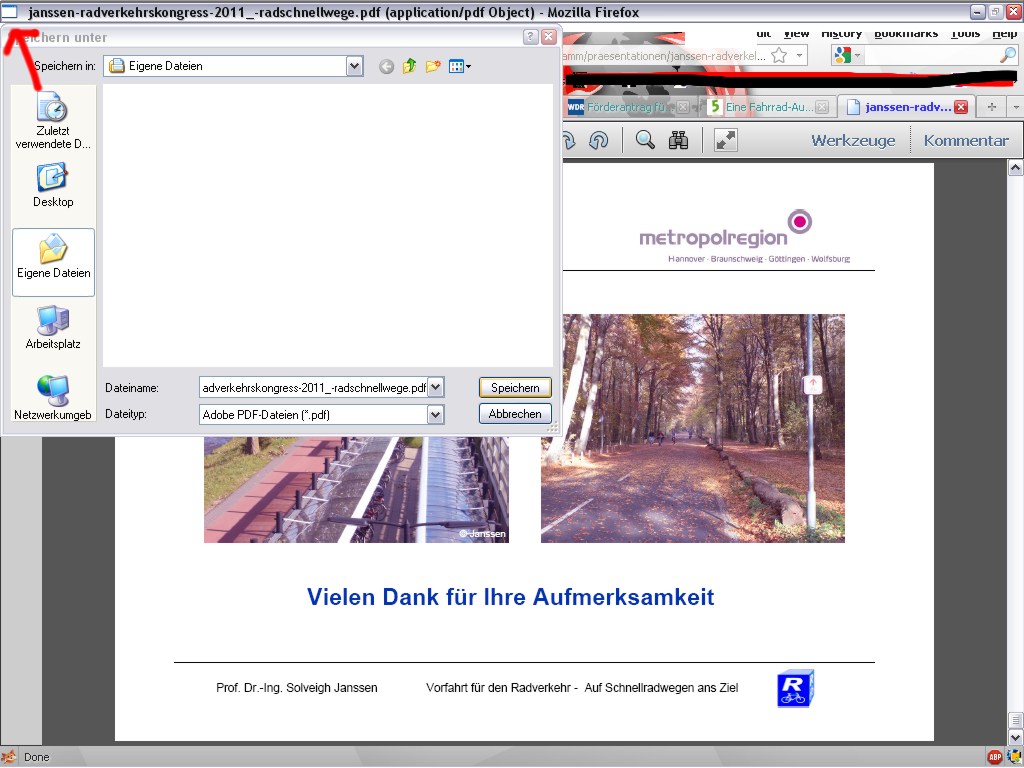Click Abbrechen to cancel saving

515,414
